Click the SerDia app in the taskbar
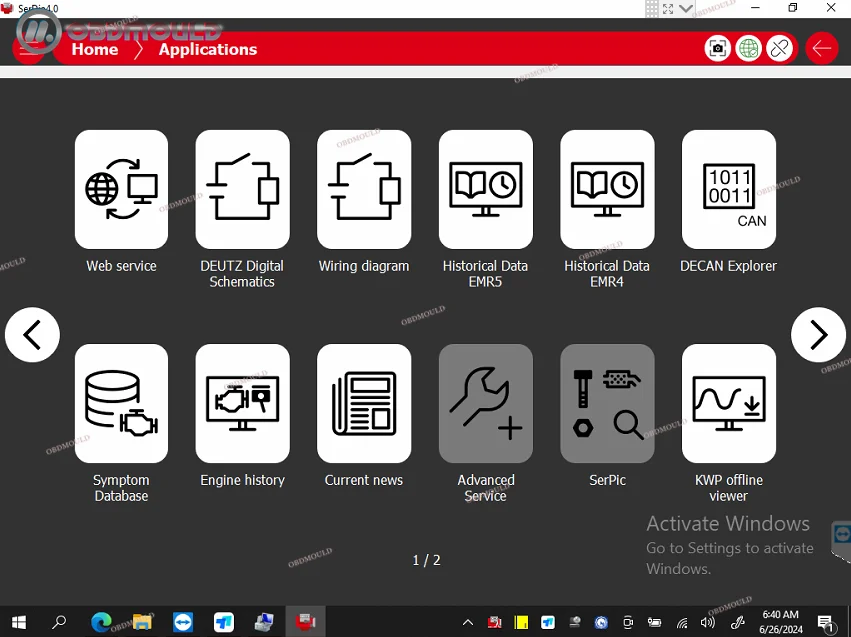This screenshot has width=851, height=637. pos(306,622)
